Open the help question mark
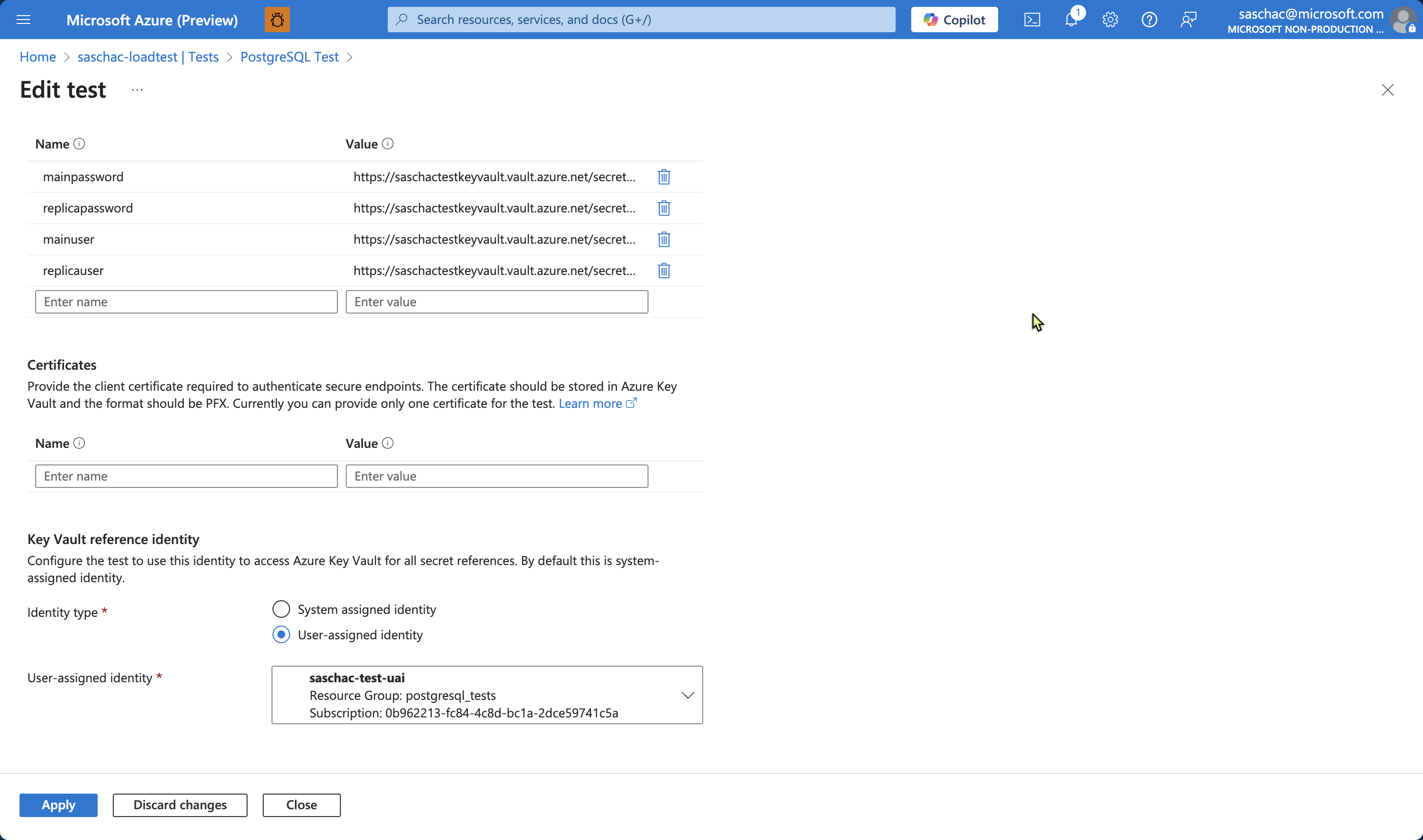 click(x=1149, y=20)
